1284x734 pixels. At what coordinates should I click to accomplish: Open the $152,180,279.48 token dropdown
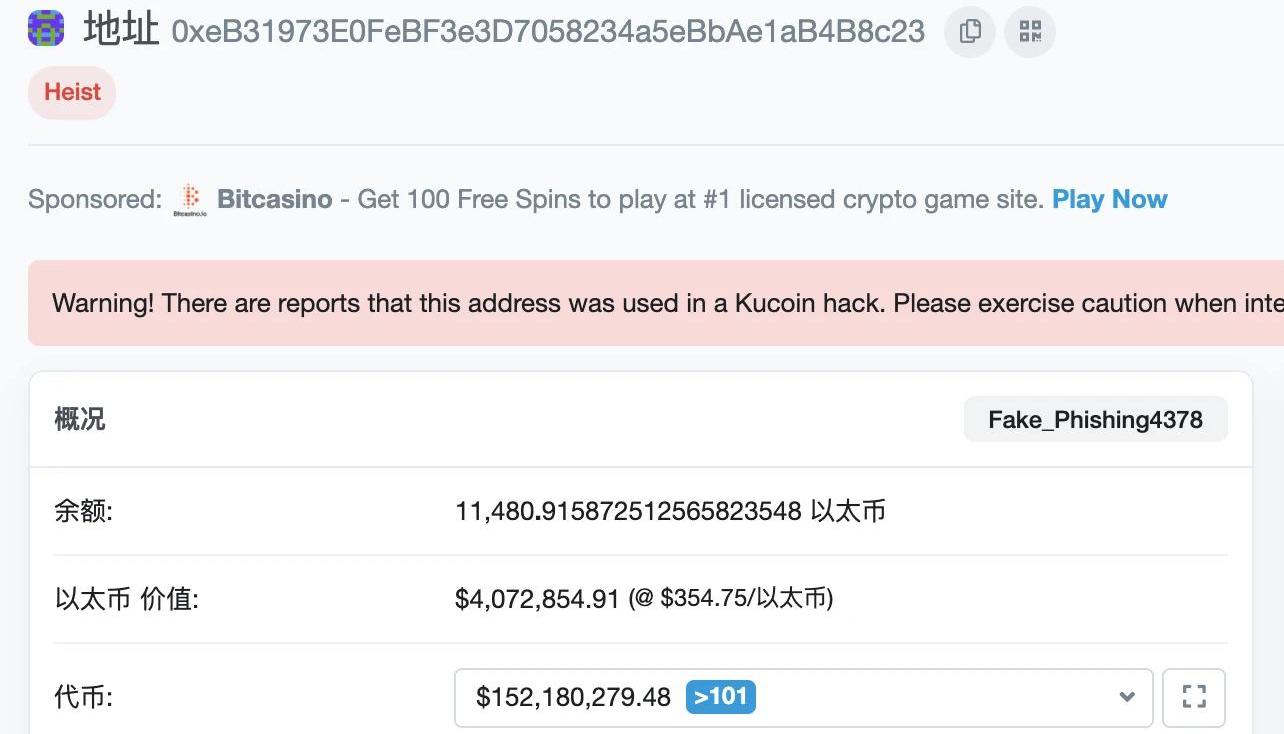pos(573,697)
